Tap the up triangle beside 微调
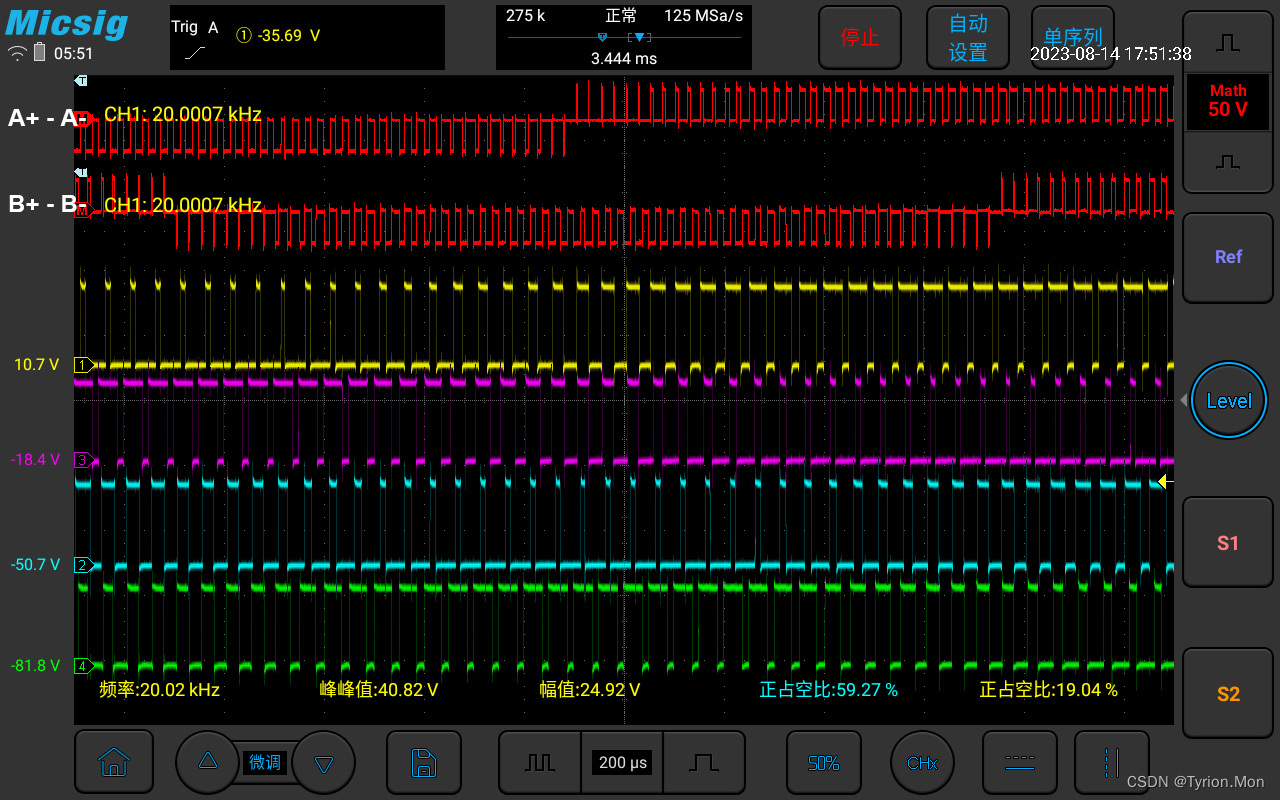Image resolution: width=1280 pixels, height=800 pixels. [x=208, y=762]
